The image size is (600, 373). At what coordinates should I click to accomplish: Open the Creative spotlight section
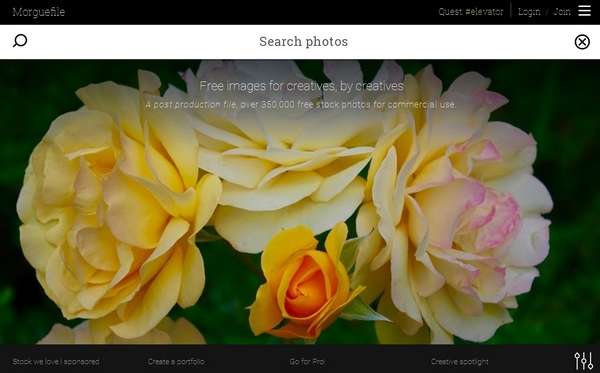point(460,362)
